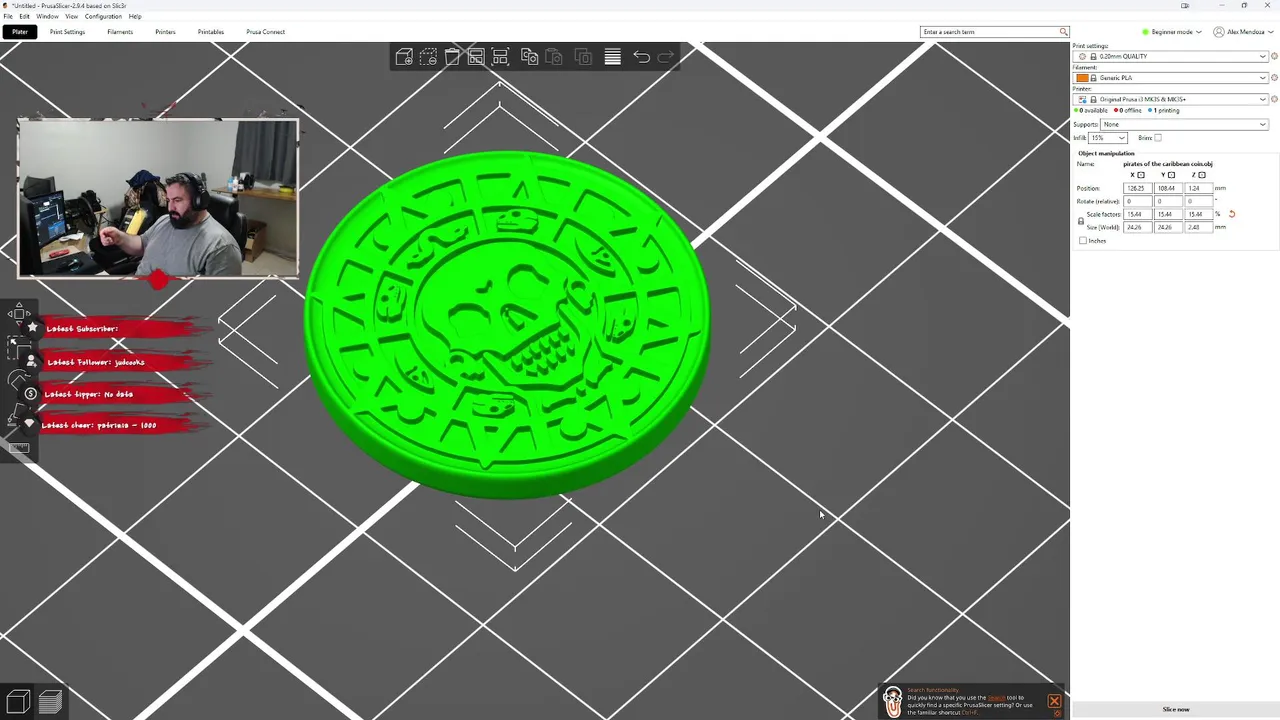The height and width of the screenshot is (720, 1280).
Task: Select the Place on face tool
Action: point(18,413)
